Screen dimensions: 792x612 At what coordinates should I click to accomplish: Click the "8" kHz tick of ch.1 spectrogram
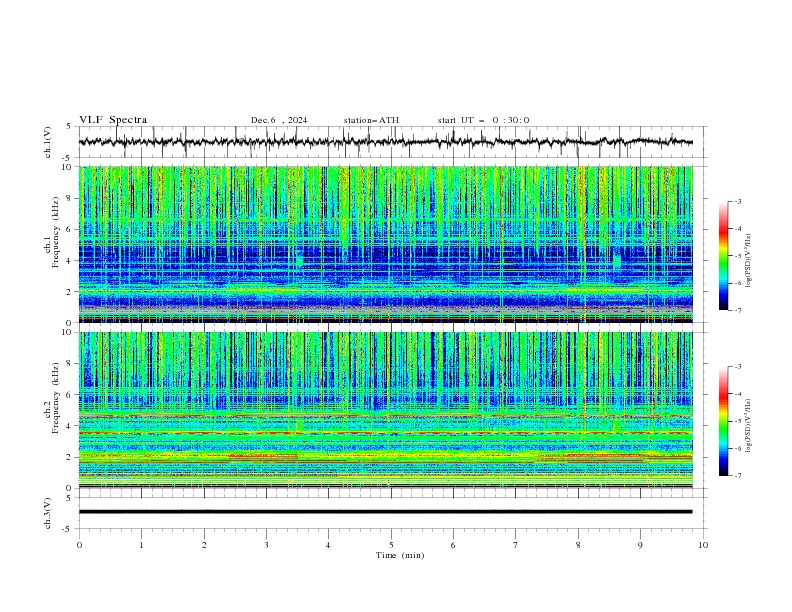click(71, 198)
